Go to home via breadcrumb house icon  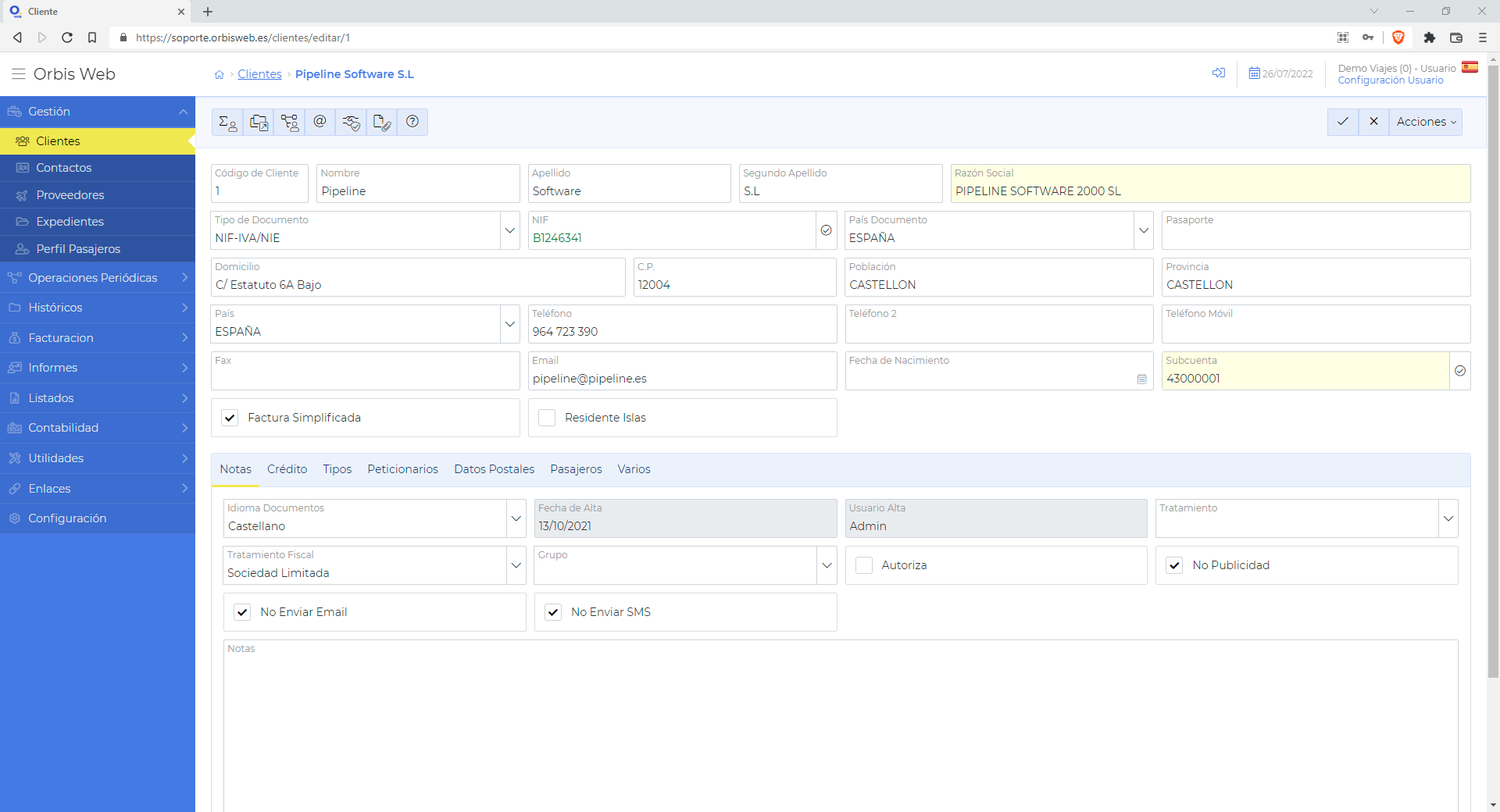220,75
